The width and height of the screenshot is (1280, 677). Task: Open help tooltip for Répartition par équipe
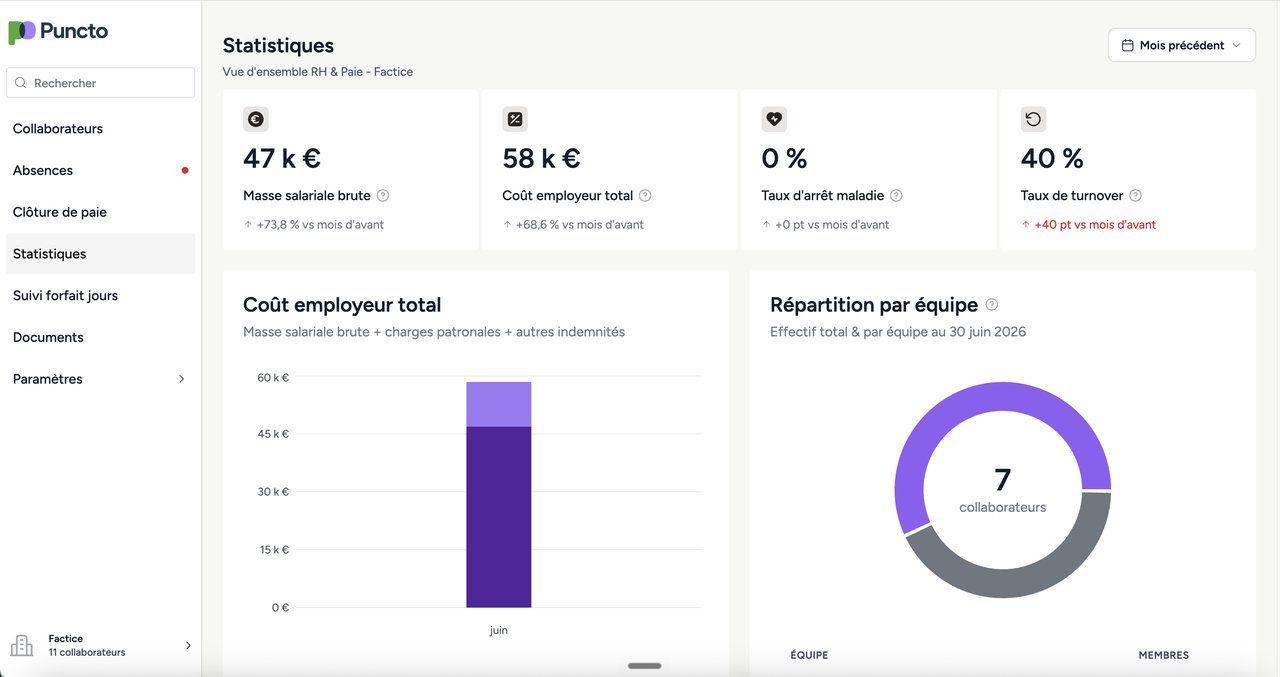(x=992, y=305)
